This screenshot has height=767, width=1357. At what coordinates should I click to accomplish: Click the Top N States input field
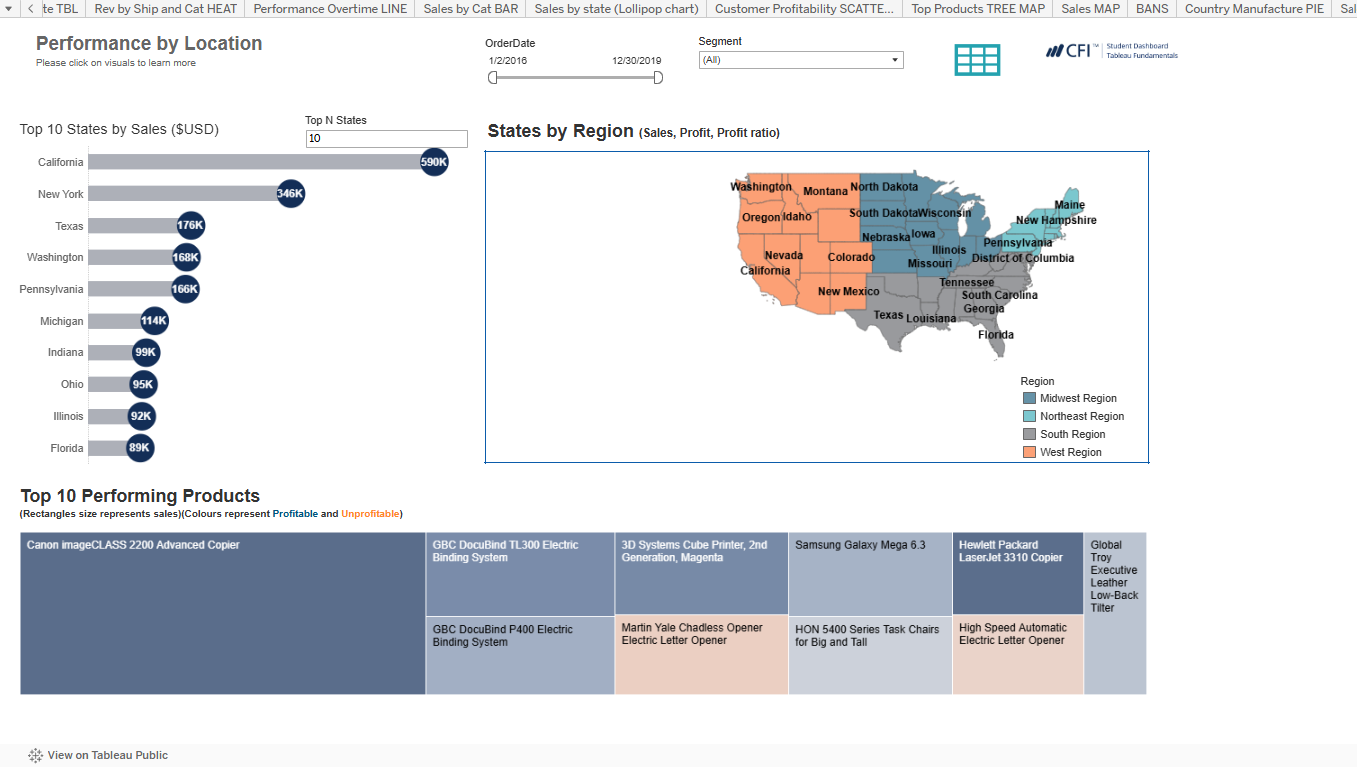pos(386,139)
